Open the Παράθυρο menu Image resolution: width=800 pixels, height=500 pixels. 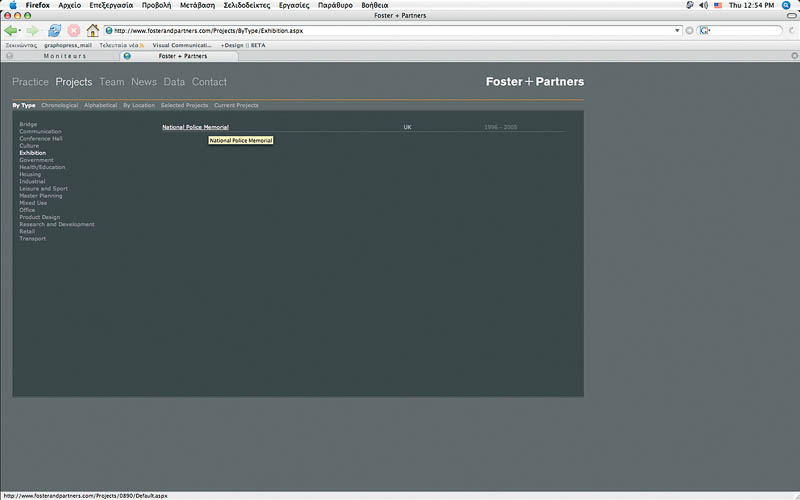point(335,5)
